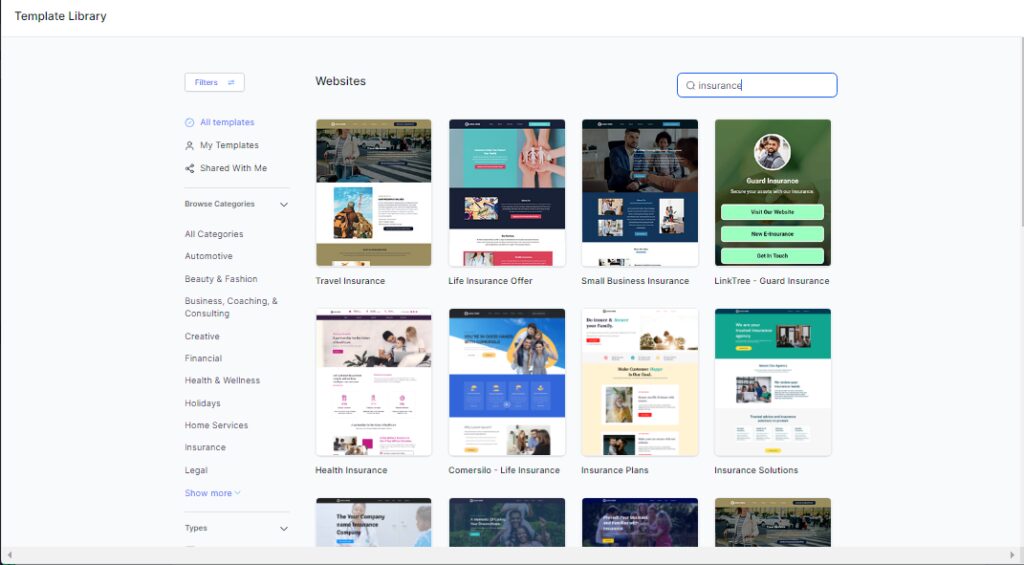The height and width of the screenshot is (565, 1024).
Task: Open the Comersilo - Life Insurance template
Action: 506,382
